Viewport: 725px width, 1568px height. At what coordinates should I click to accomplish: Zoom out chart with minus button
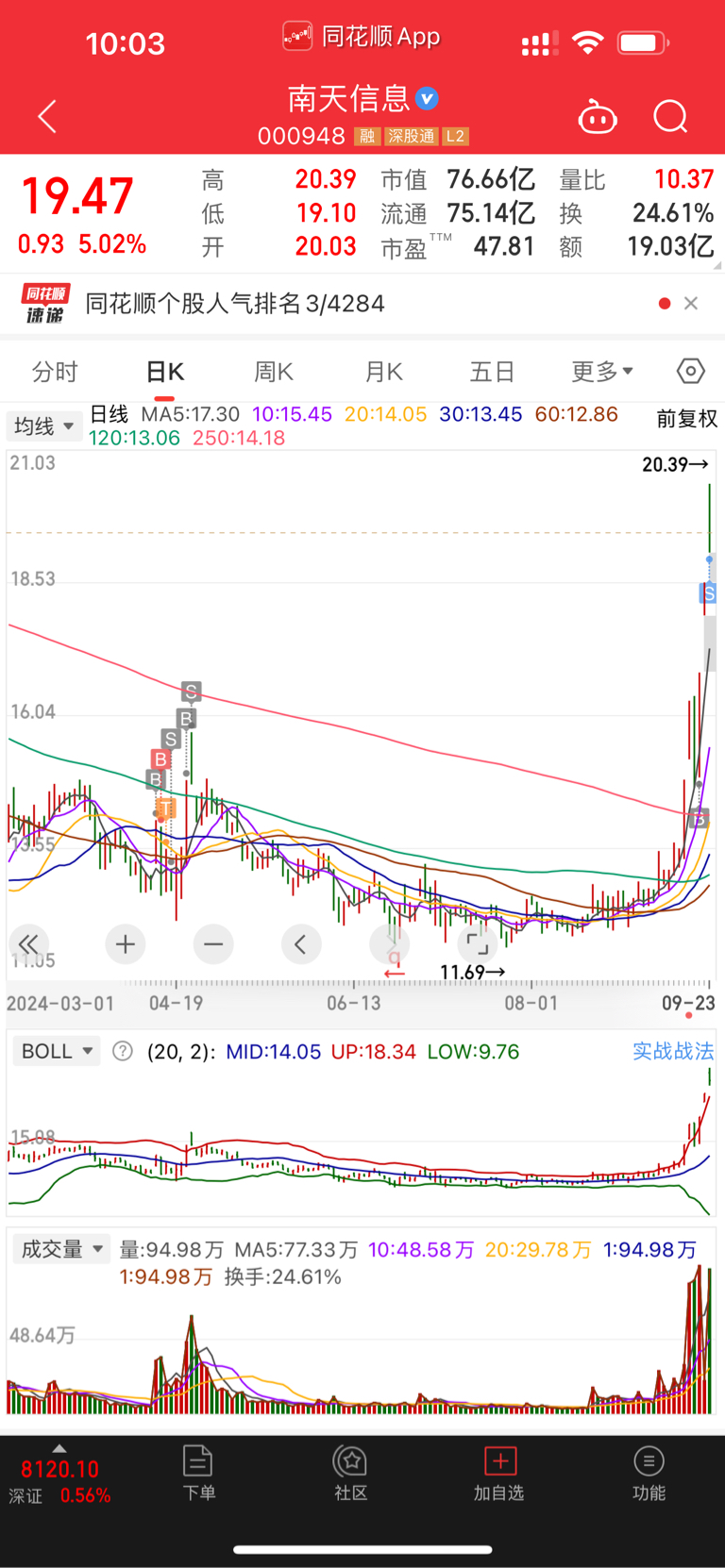213,943
